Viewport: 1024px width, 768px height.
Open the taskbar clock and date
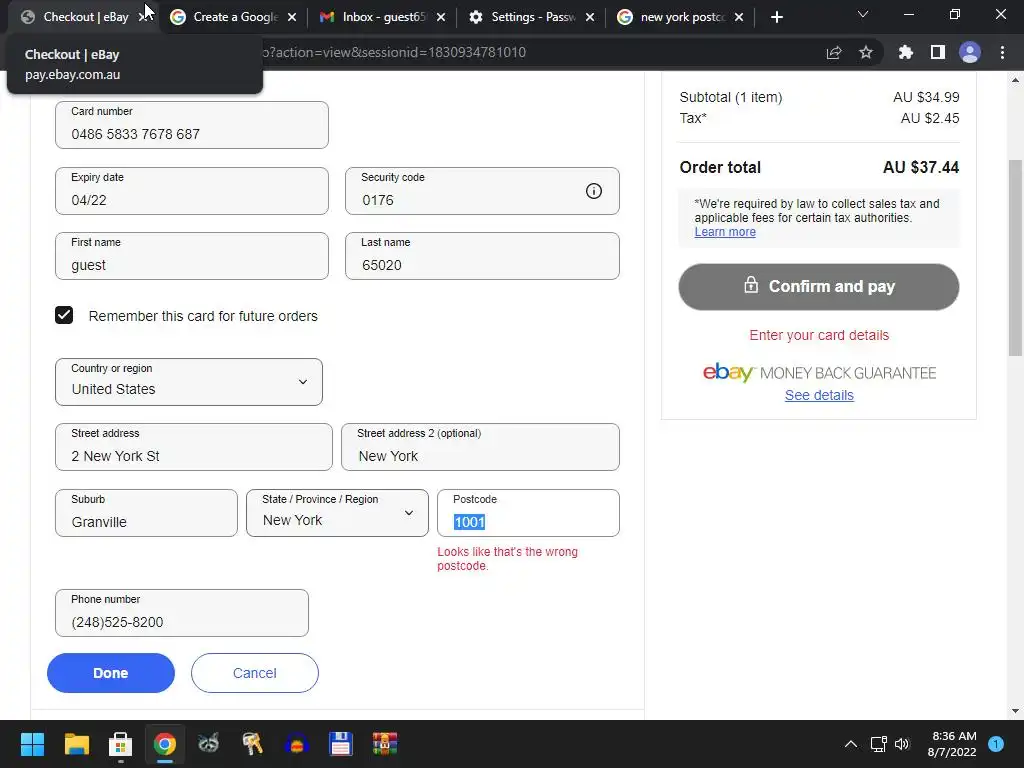(x=954, y=744)
